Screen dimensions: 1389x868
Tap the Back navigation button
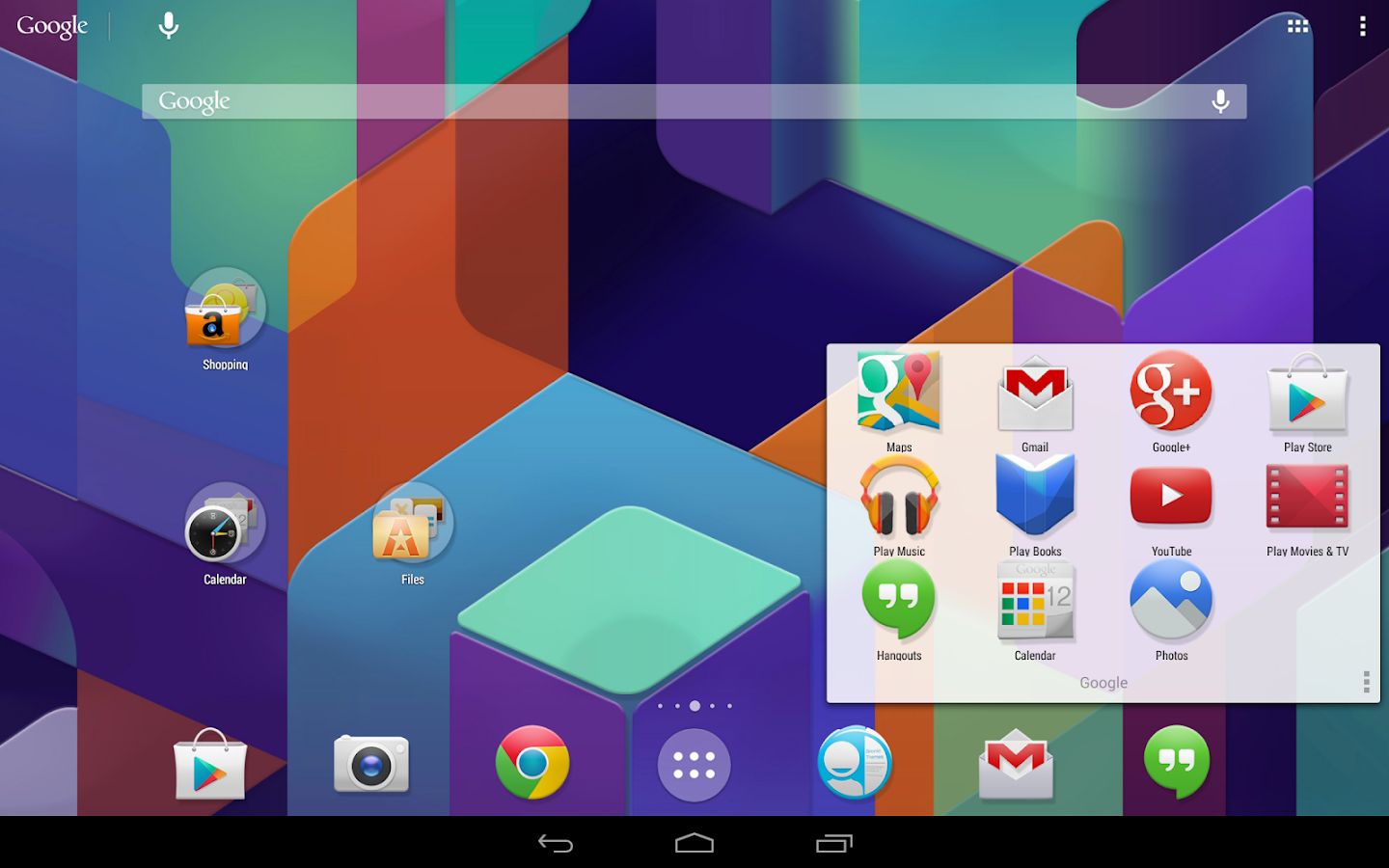click(556, 844)
